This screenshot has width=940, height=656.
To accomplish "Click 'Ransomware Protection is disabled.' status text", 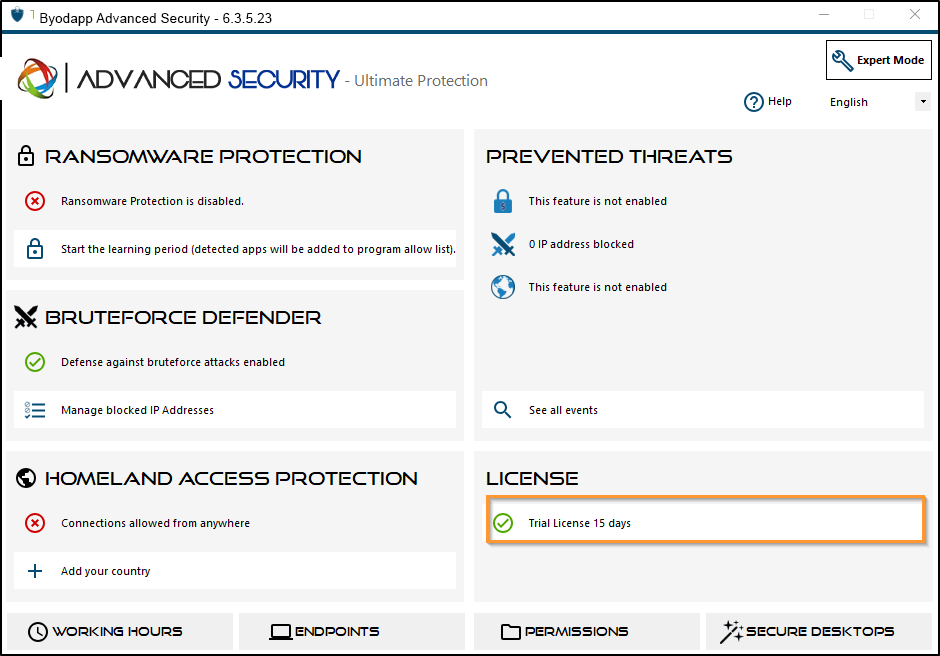I will [152, 201].
